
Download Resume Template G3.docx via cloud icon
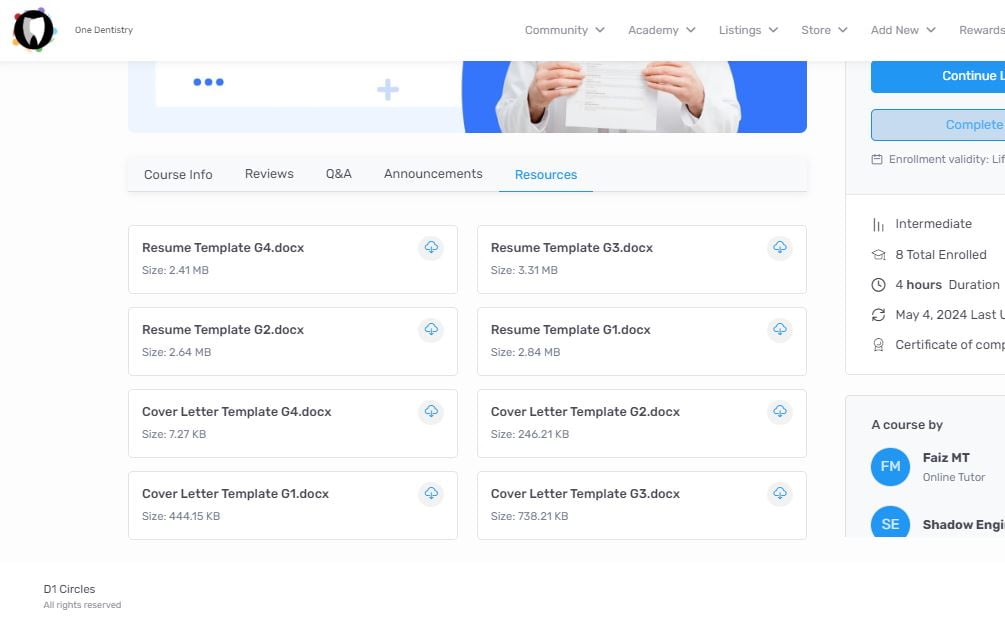point(780,247)
